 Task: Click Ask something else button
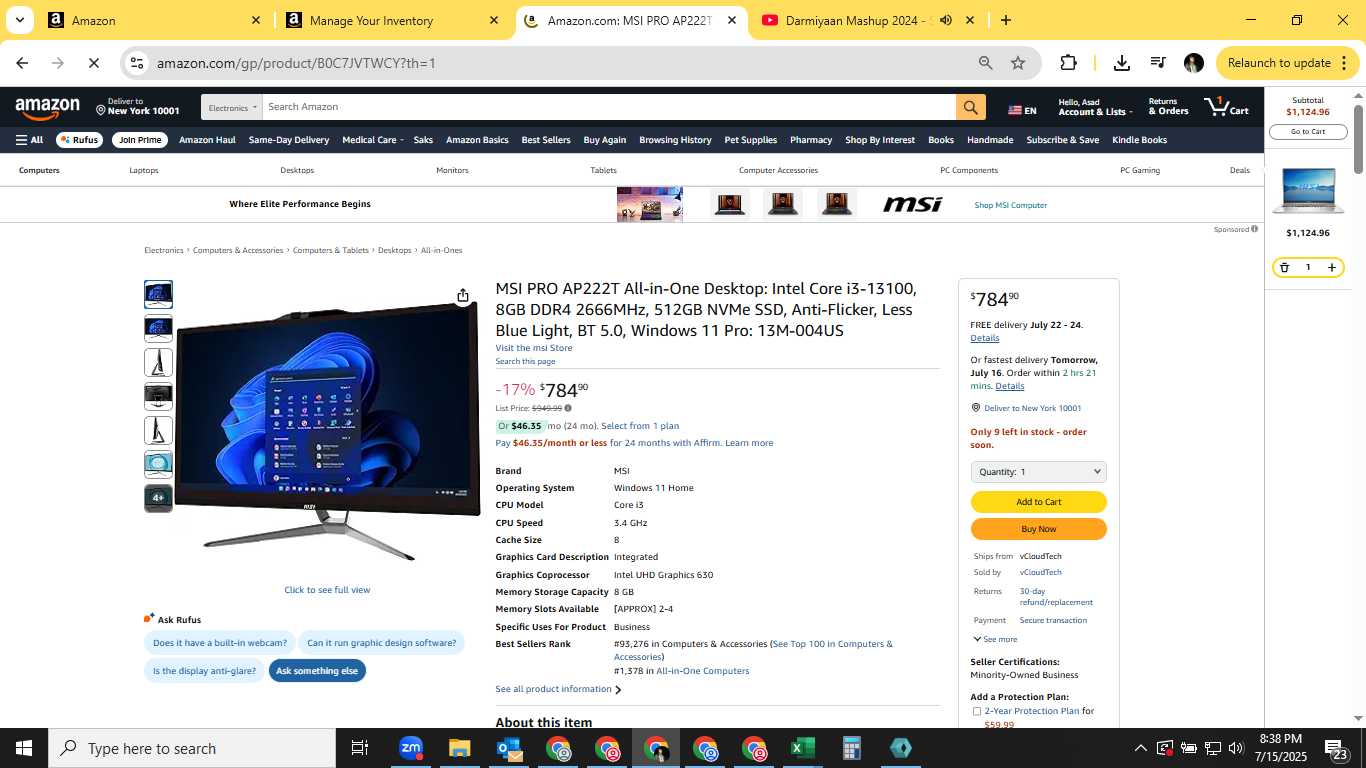(317, 671)
